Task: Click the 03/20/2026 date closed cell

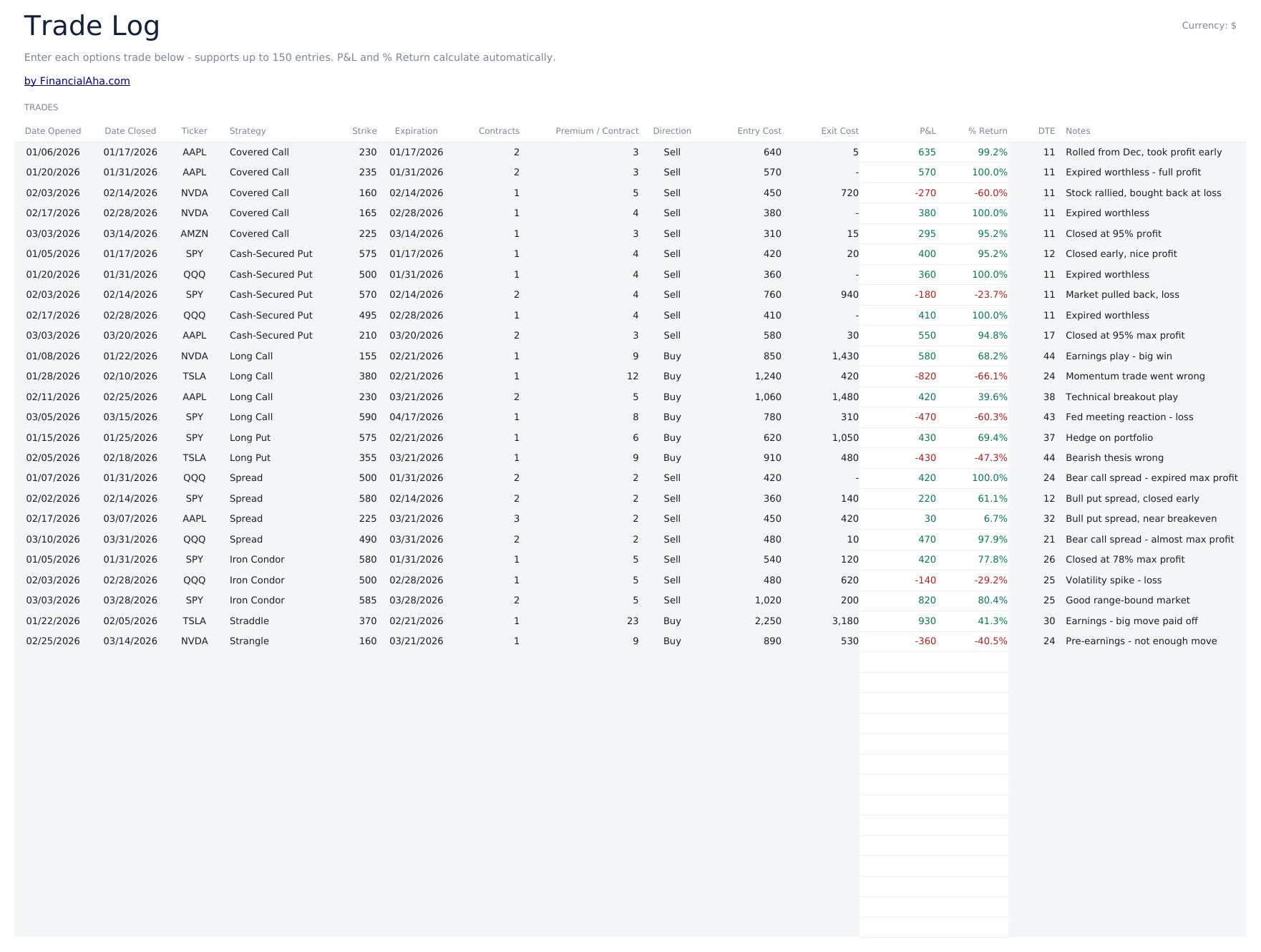Action: [130, 336]
